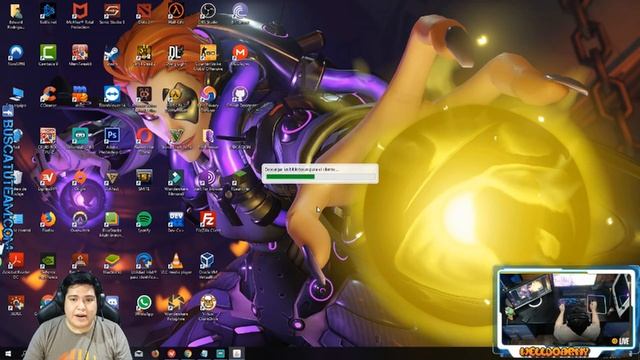Open the Steam desktop shortcut
Viewport: 640px width, 360px height.
[x=111, y=56]
